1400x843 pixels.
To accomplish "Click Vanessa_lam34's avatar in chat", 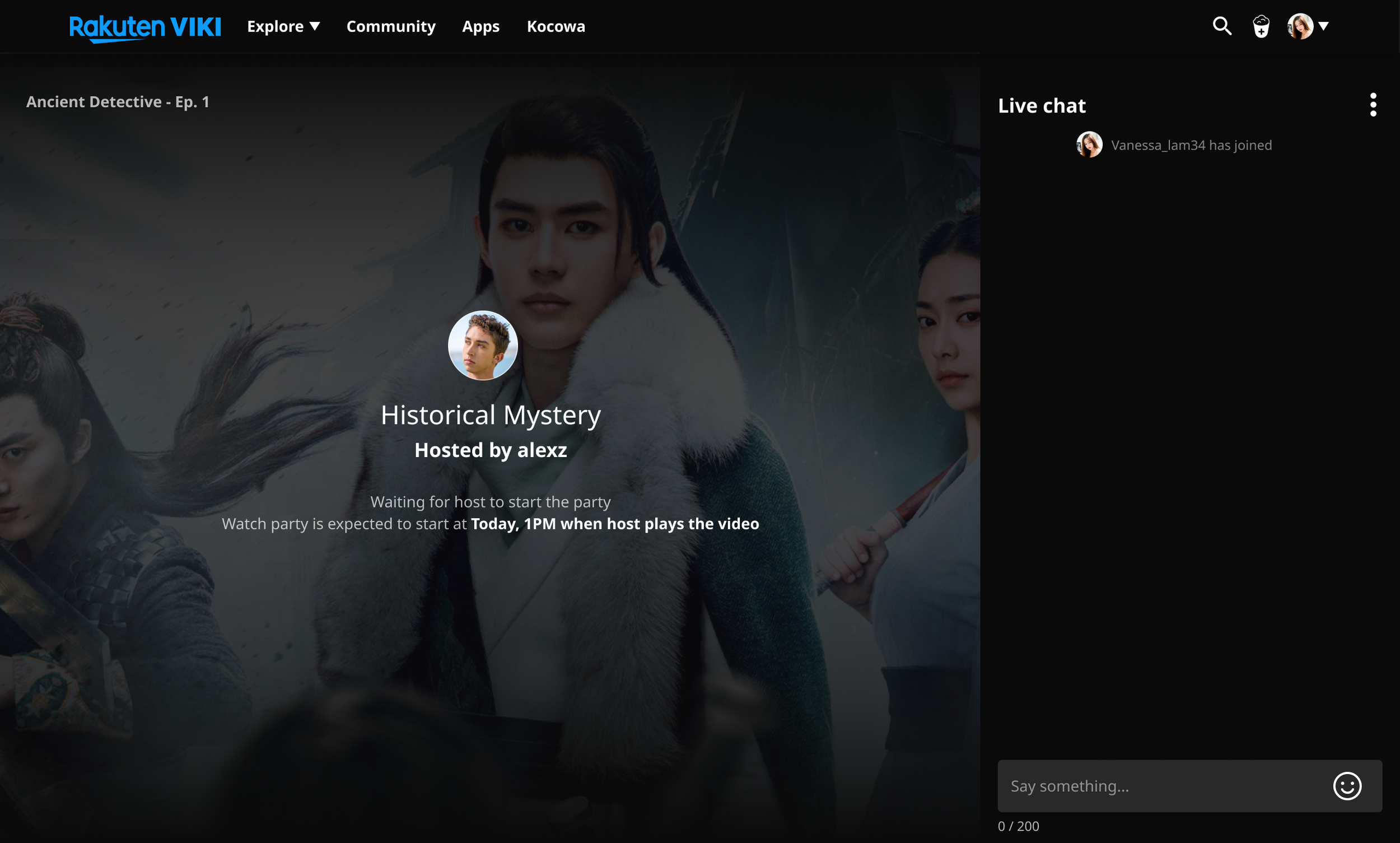I will 1089,145.
